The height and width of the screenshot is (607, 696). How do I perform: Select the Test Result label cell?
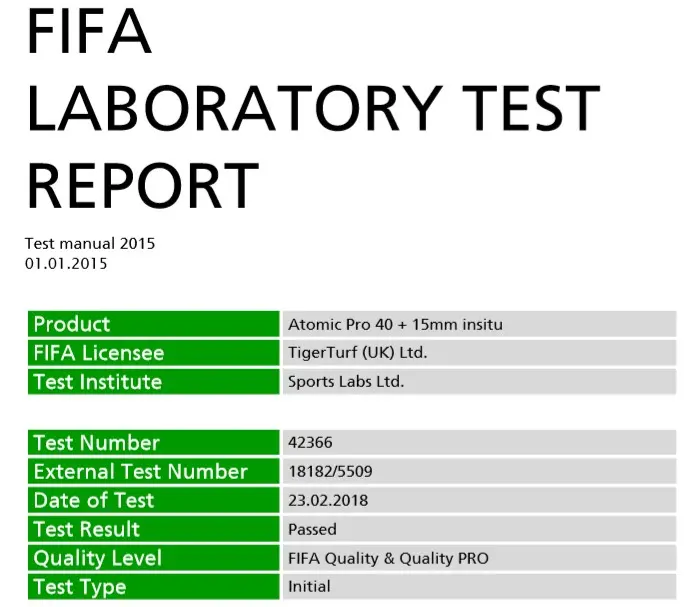click(x=153, y=530)
